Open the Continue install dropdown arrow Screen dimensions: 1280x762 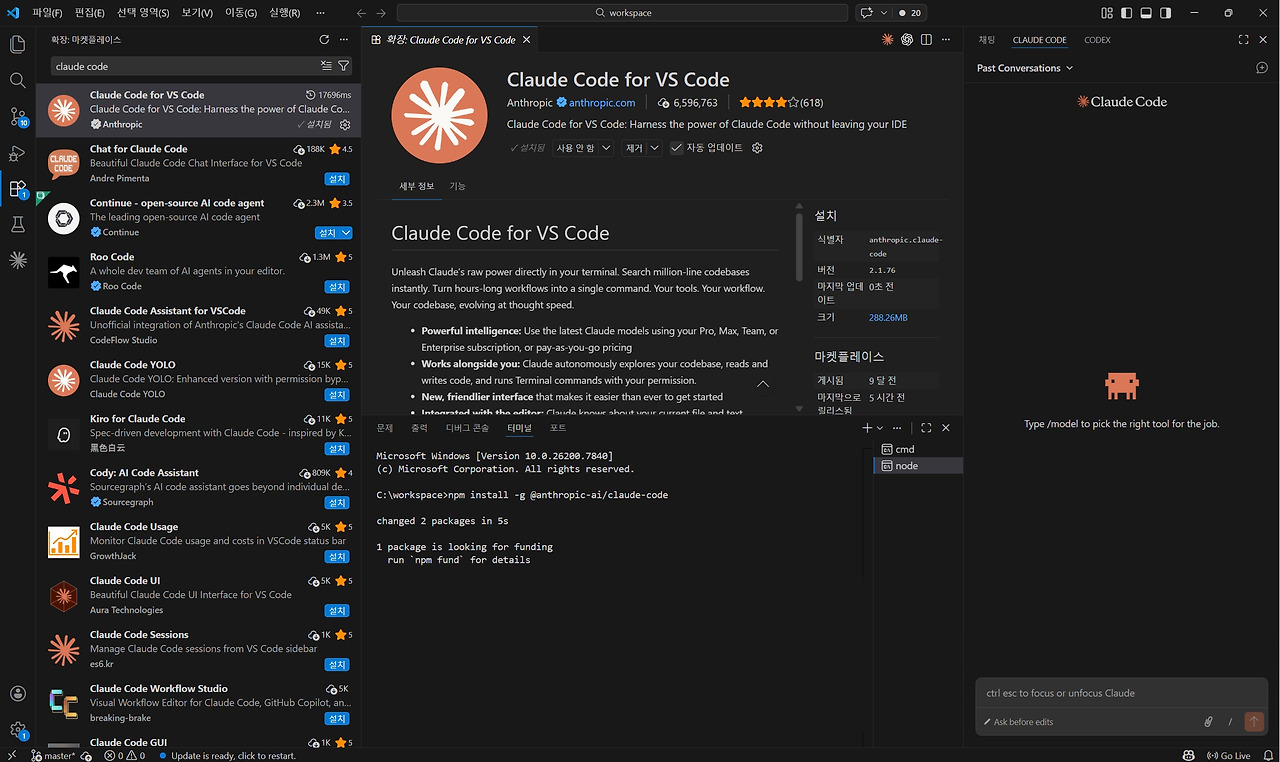pyautogui.click(x=346, y=233)
